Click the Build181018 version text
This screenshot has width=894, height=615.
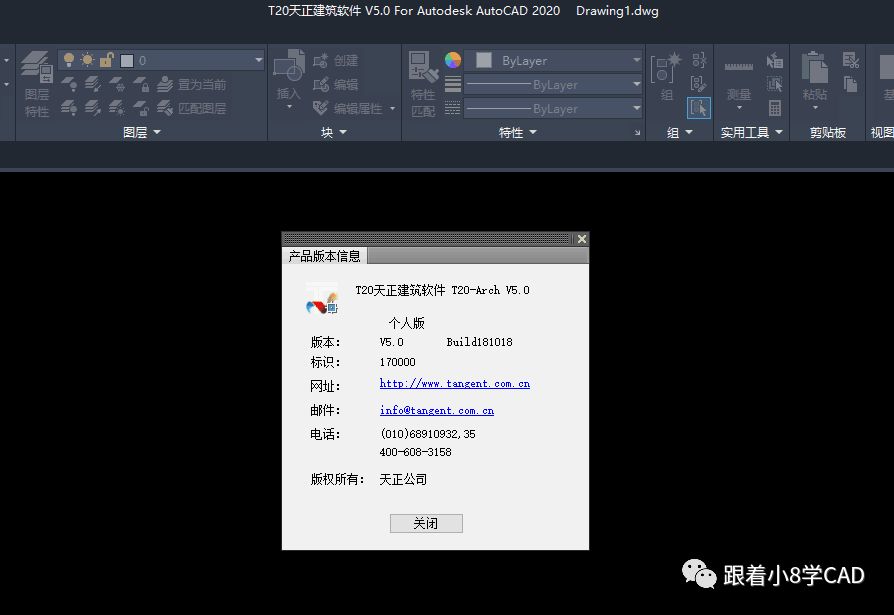coord(479,342)
